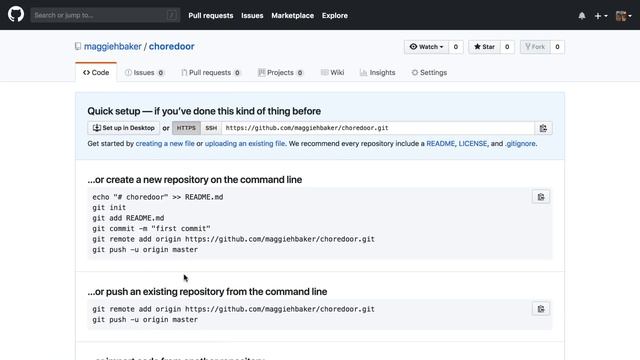Click the git init line

tap(109, 208)
